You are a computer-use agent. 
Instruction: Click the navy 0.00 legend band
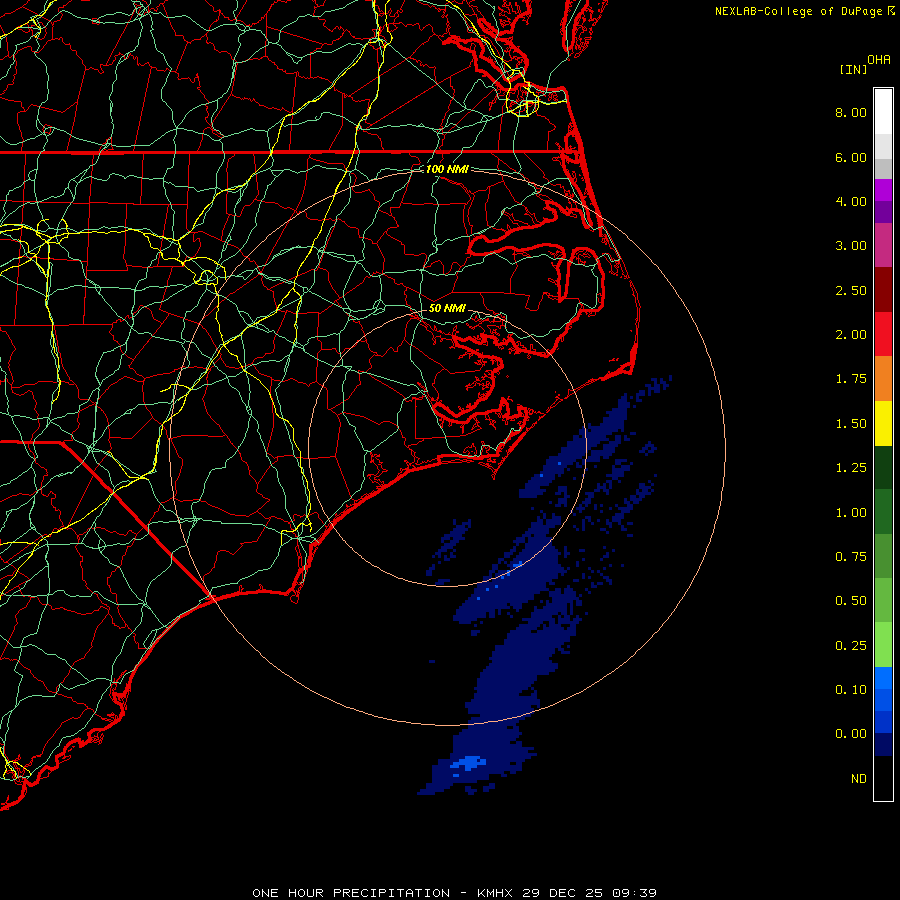(883, 744)
